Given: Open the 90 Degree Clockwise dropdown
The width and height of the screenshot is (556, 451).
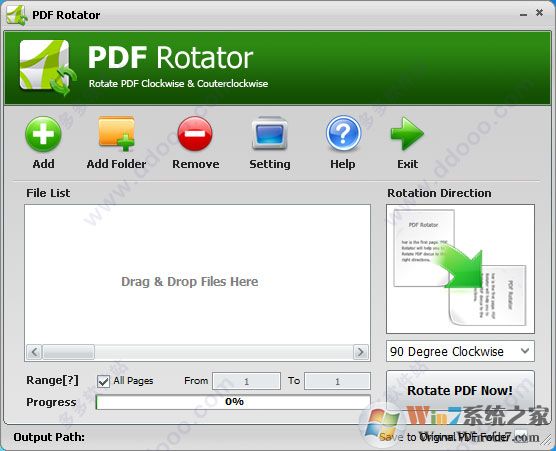Looking at the screenshot, I should coord(460,351).
